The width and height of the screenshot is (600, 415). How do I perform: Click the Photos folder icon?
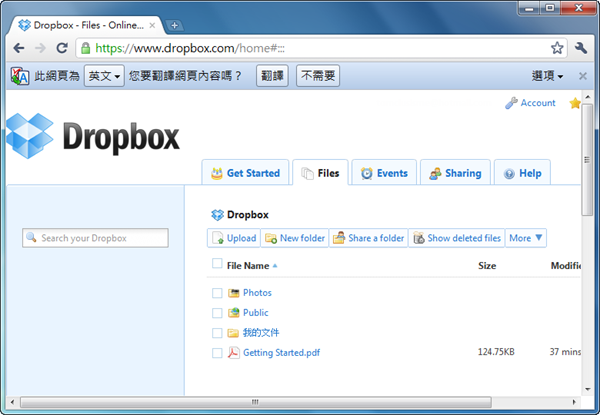233,293
